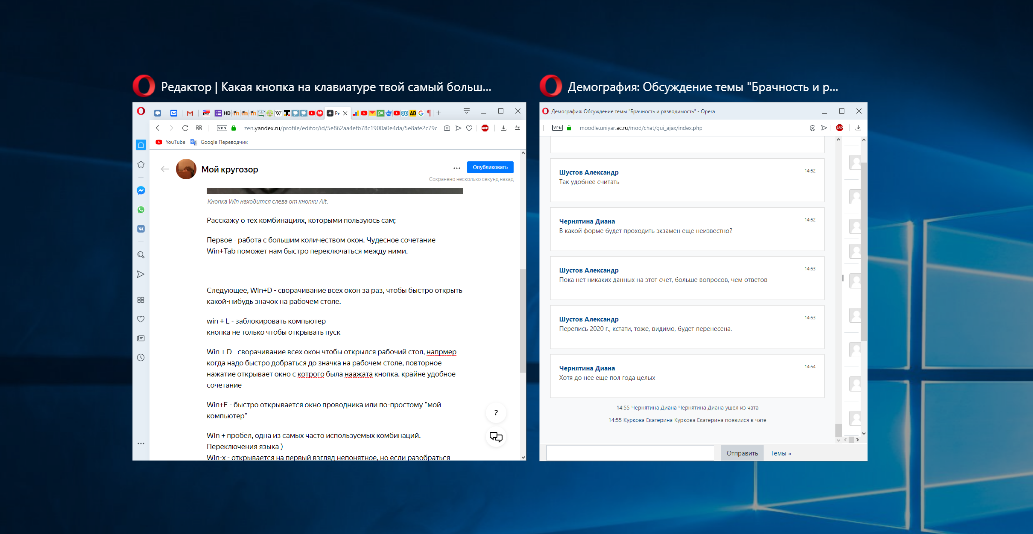Open personal news in Opera sidebar
Image resolution: width=1033 pixels, height=534 pixels.
[141, 338]
